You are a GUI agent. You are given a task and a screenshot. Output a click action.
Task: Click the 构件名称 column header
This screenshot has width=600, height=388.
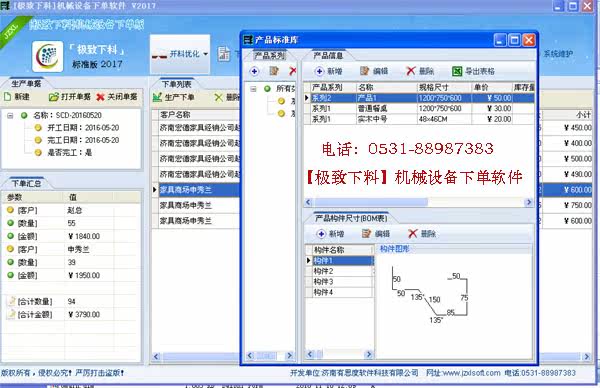click(x=342, y=250)
